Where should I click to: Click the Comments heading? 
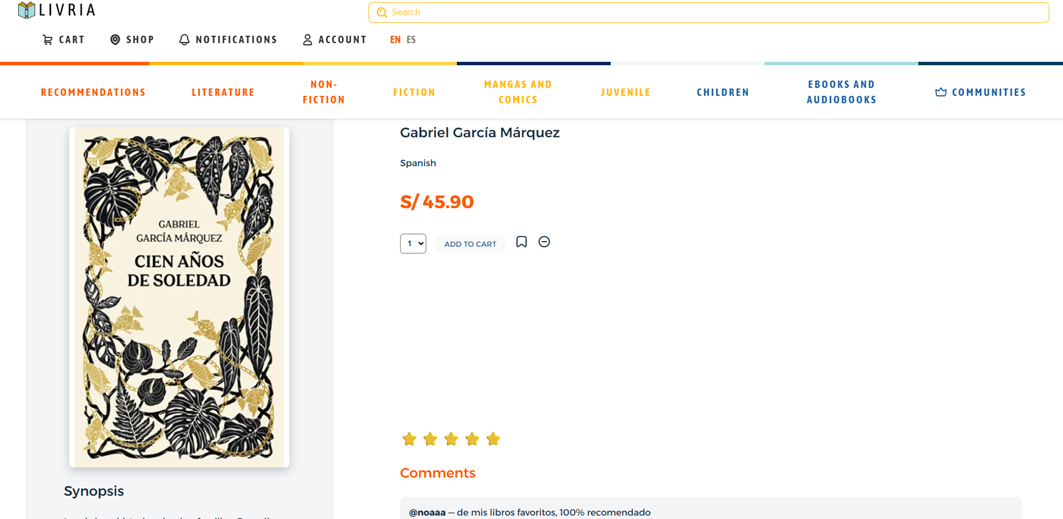(x=438, y=473)
